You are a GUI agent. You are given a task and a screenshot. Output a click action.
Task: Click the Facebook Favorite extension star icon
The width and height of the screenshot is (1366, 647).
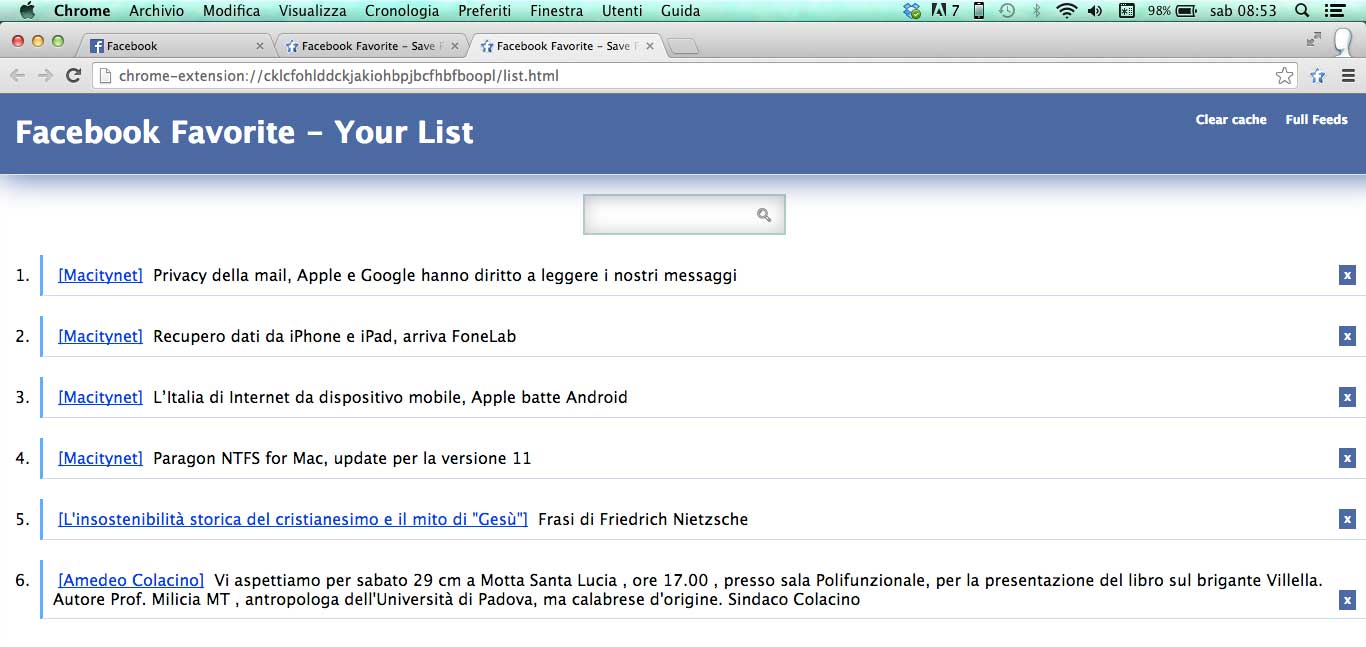pyautogui.click(x=1318, y=76)
